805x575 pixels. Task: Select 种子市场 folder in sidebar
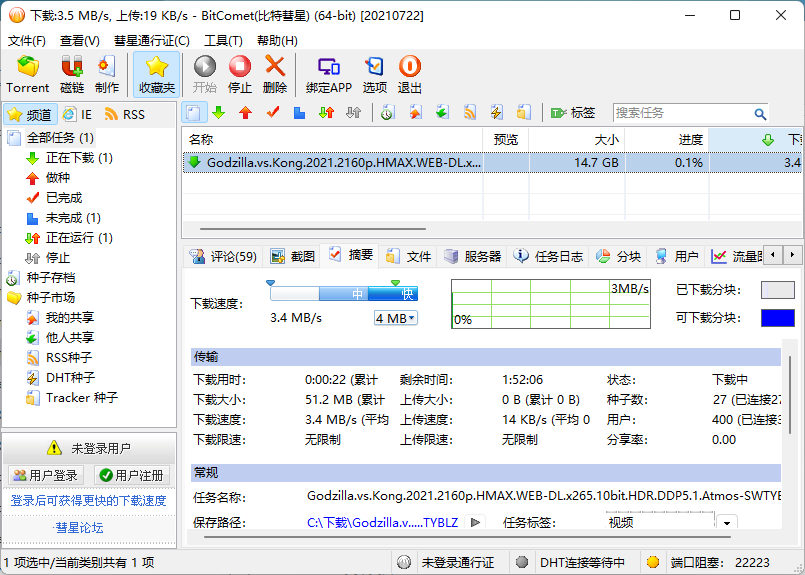coord(51,298)
